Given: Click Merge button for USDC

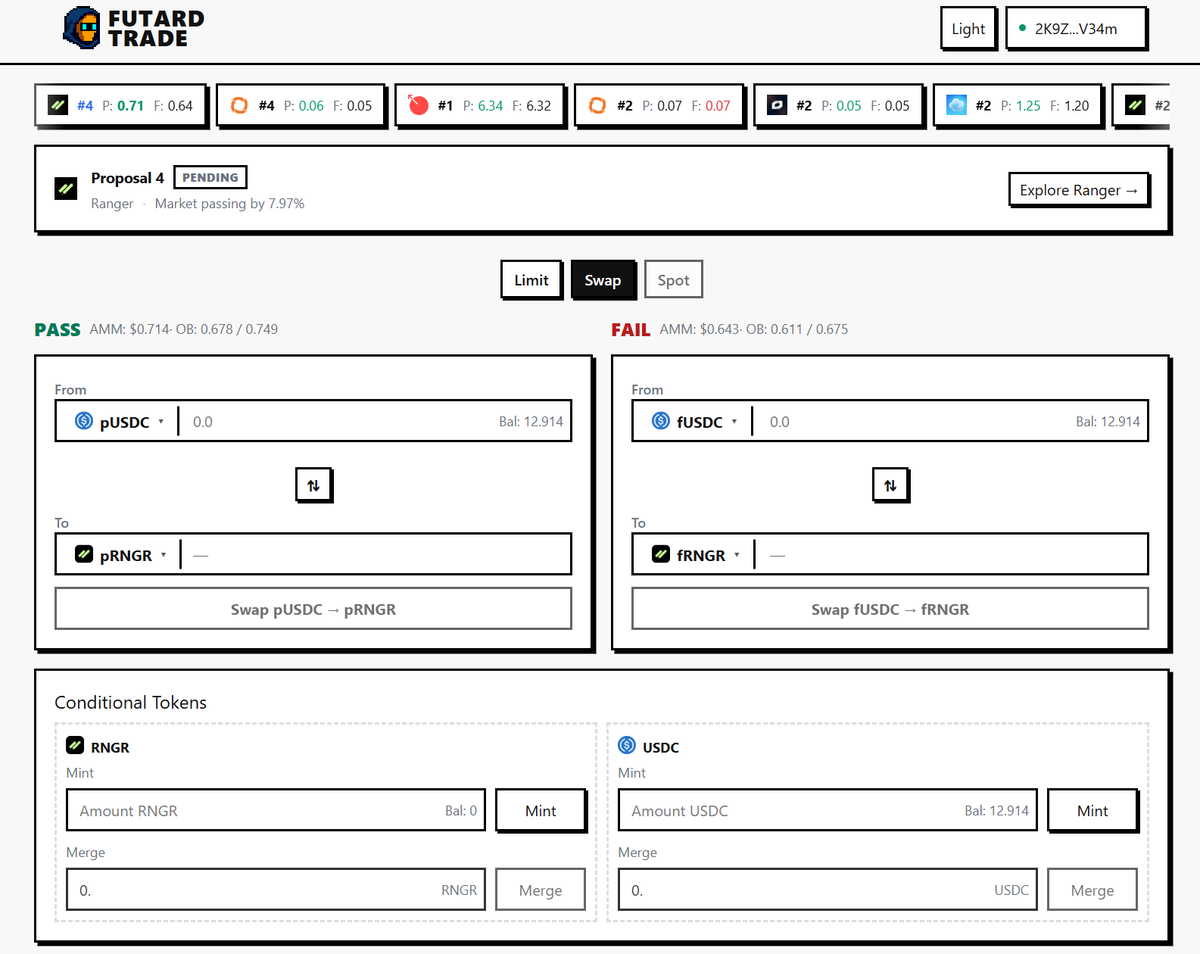Looking at the screenshot, I should click(1093, 890).
